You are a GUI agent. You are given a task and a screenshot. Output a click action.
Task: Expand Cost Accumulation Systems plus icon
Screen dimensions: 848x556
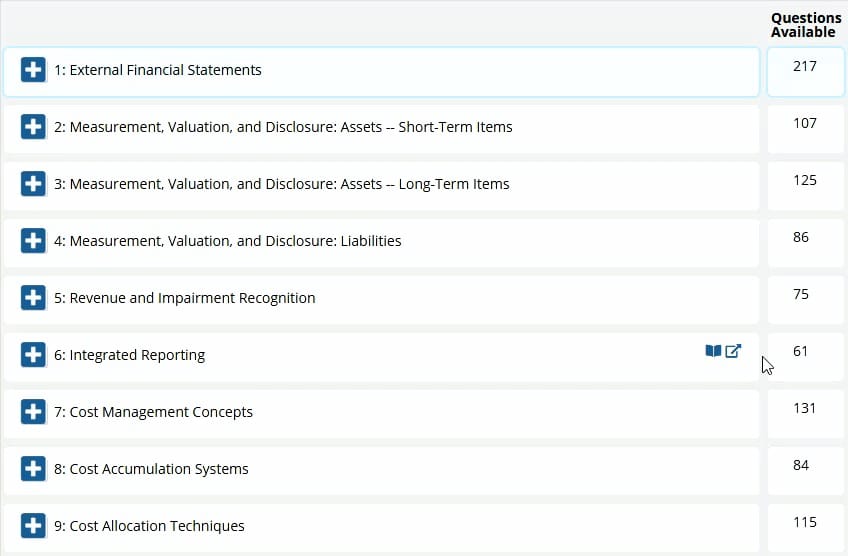(x=33, y=469)
